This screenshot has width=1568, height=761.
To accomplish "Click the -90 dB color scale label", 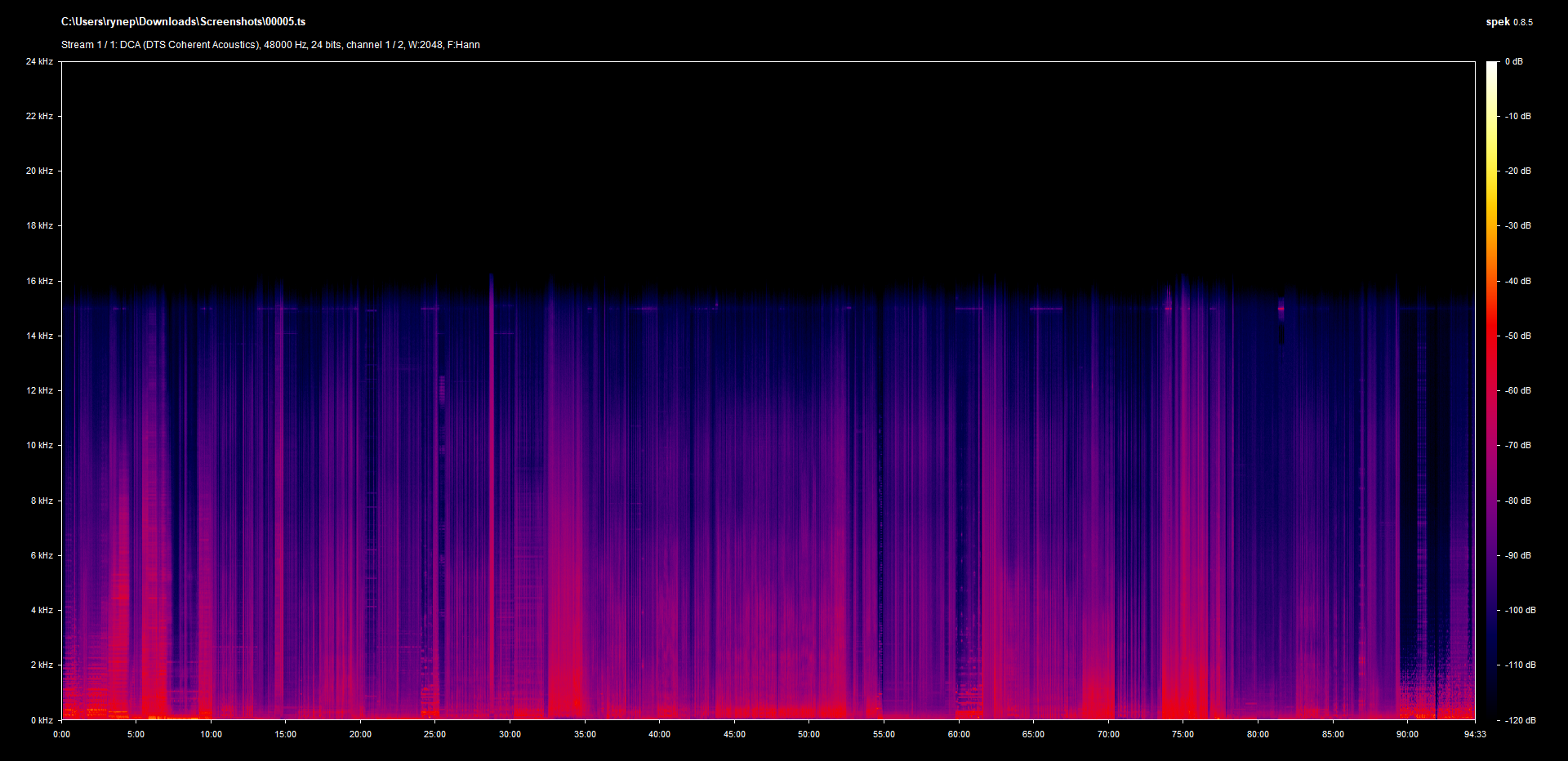I will pos(1518,555).
